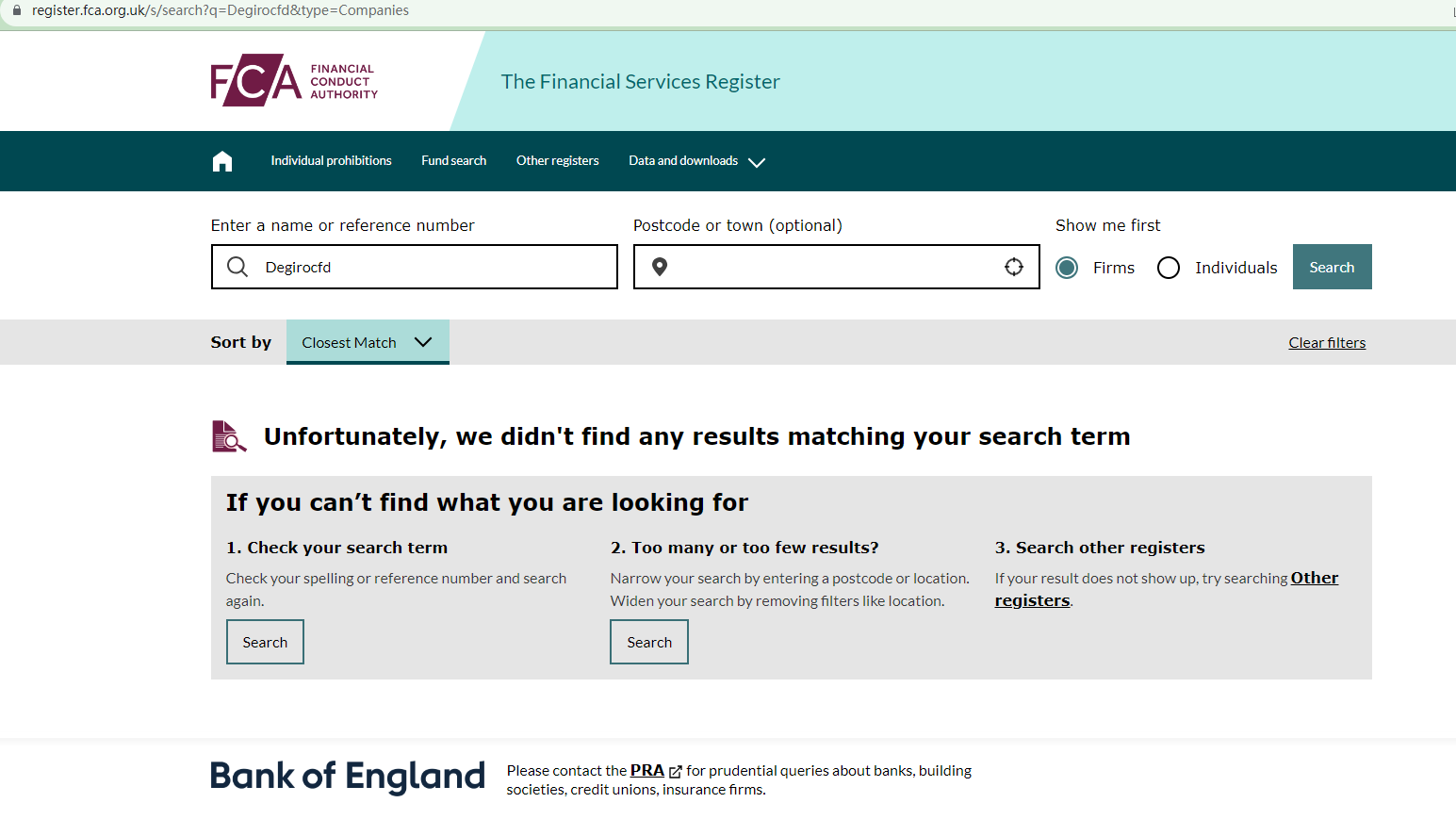1456x819 pixels.
Task: Click the PRA external link icon
Action: coord(675,772)
